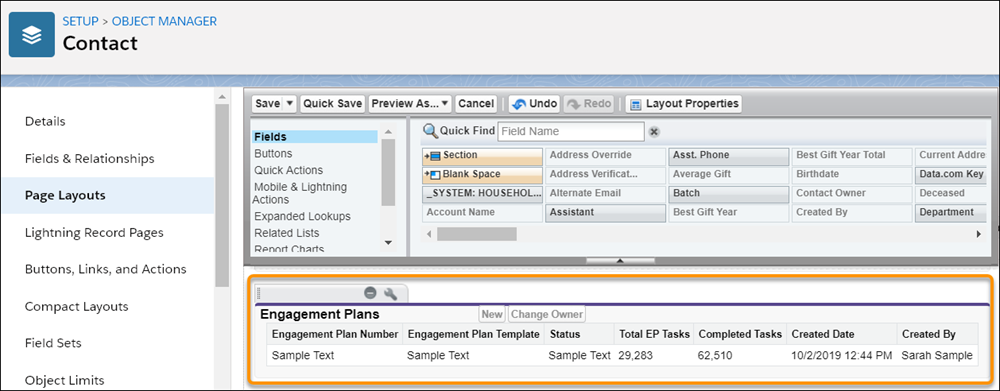Select the Average Gift field

(x=729, y=174)
